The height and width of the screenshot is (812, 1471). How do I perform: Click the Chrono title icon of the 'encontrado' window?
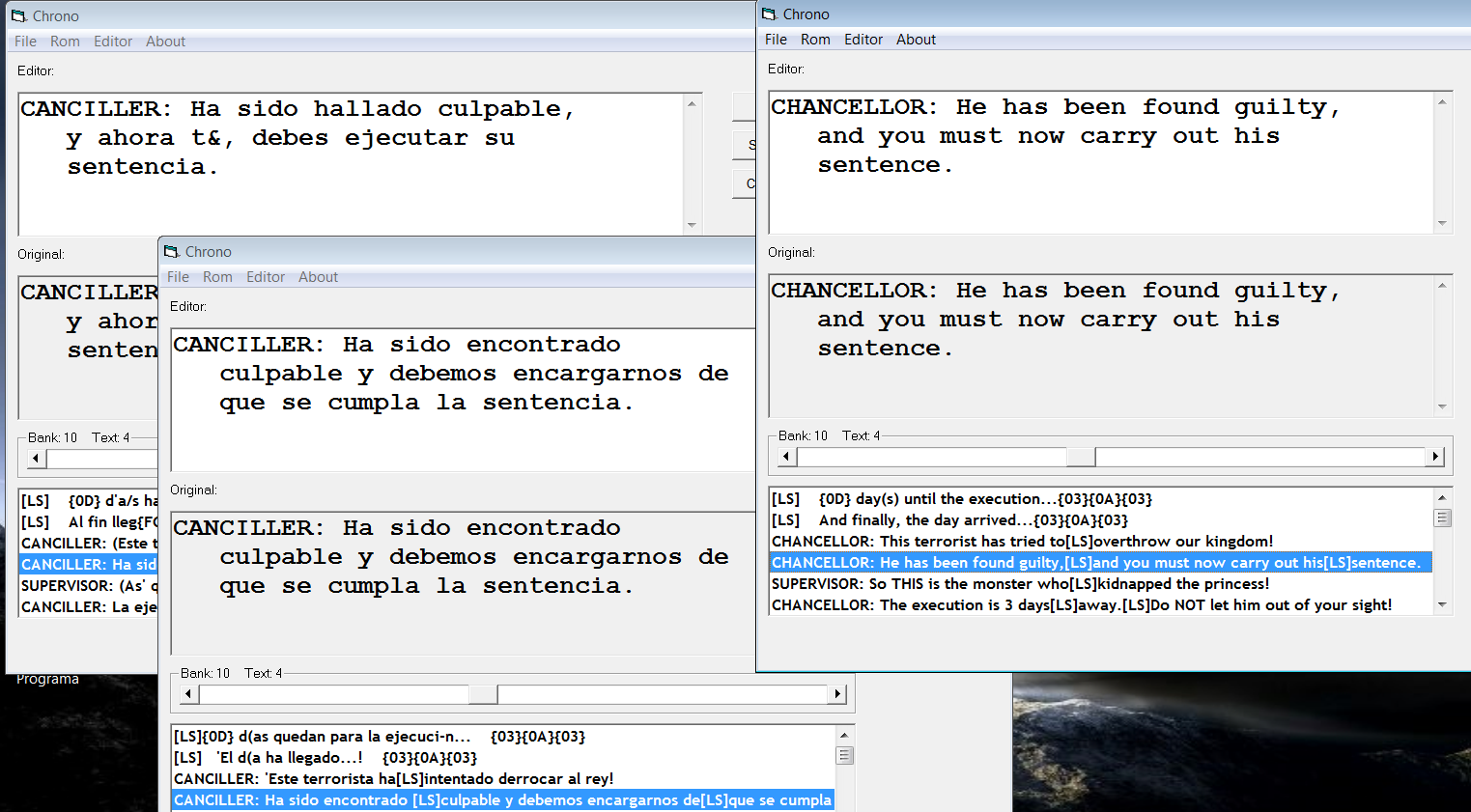coord(172,252)
